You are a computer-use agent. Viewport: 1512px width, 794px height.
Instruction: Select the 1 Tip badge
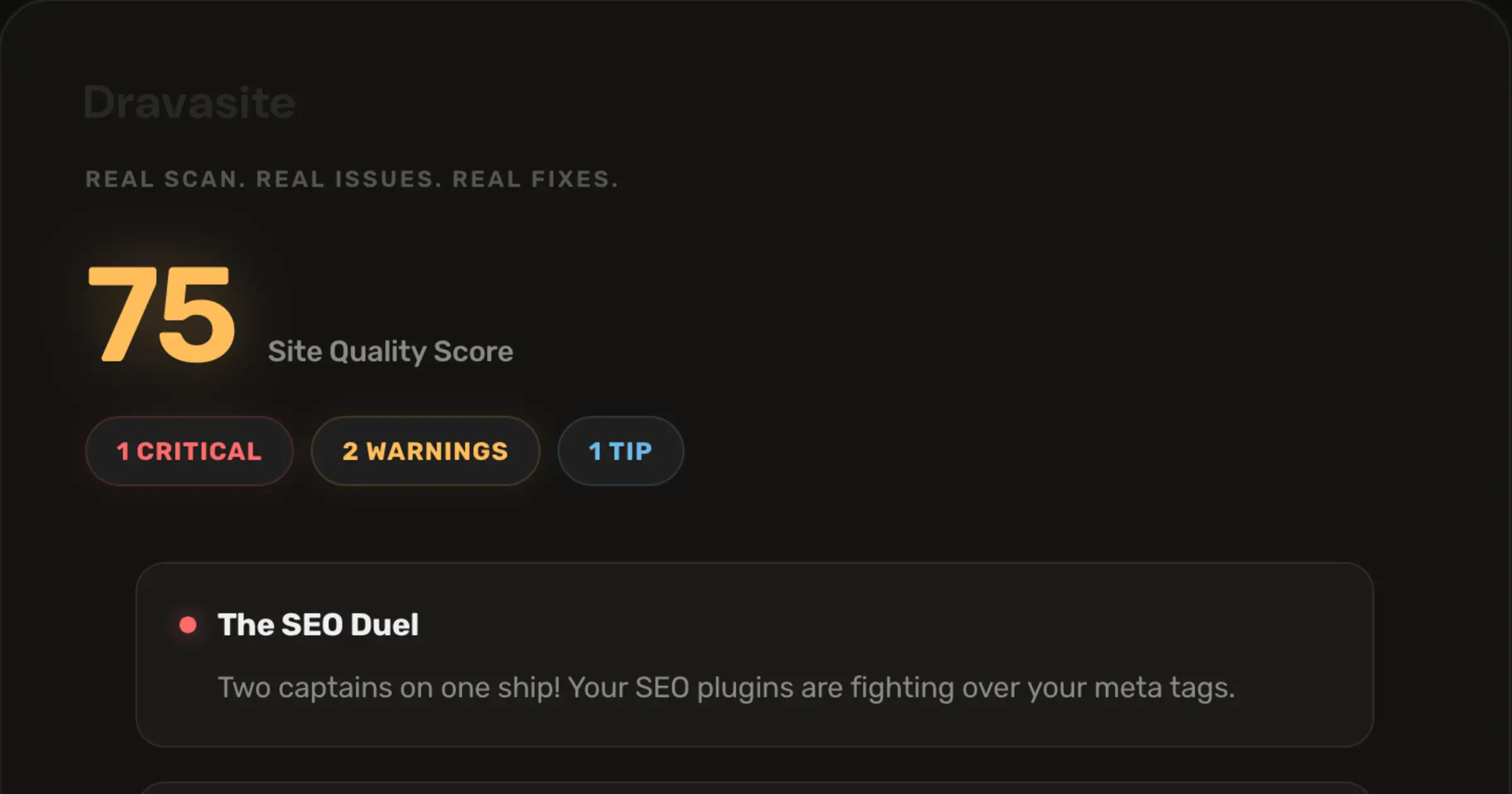(621, 451)
